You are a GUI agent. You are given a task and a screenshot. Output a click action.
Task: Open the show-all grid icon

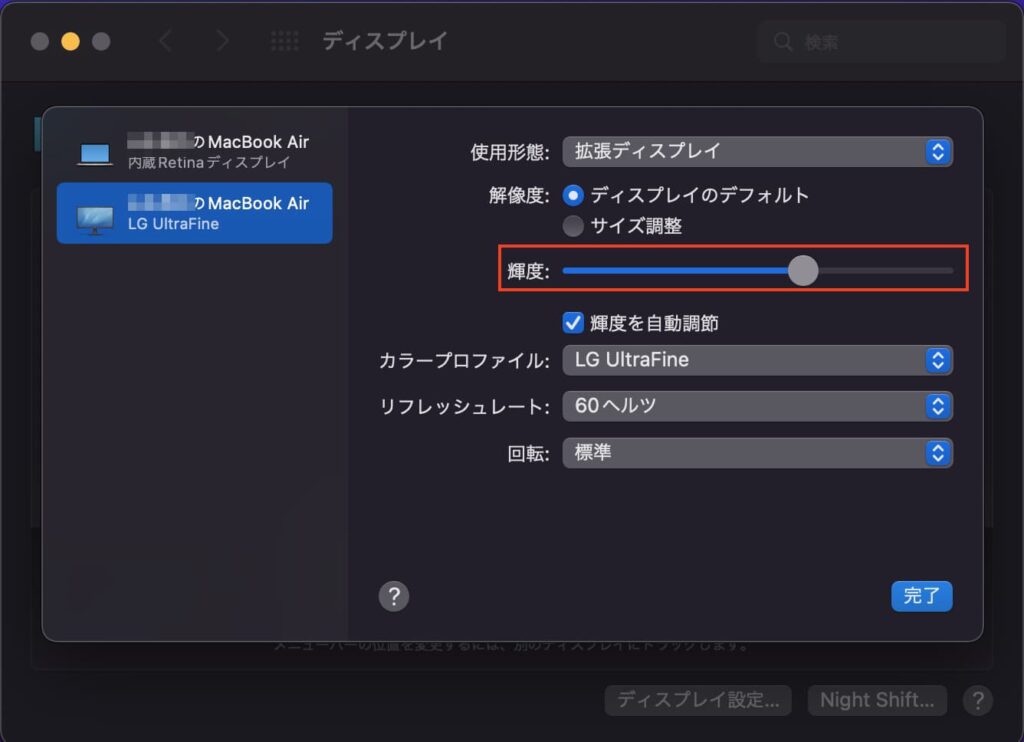285,41
